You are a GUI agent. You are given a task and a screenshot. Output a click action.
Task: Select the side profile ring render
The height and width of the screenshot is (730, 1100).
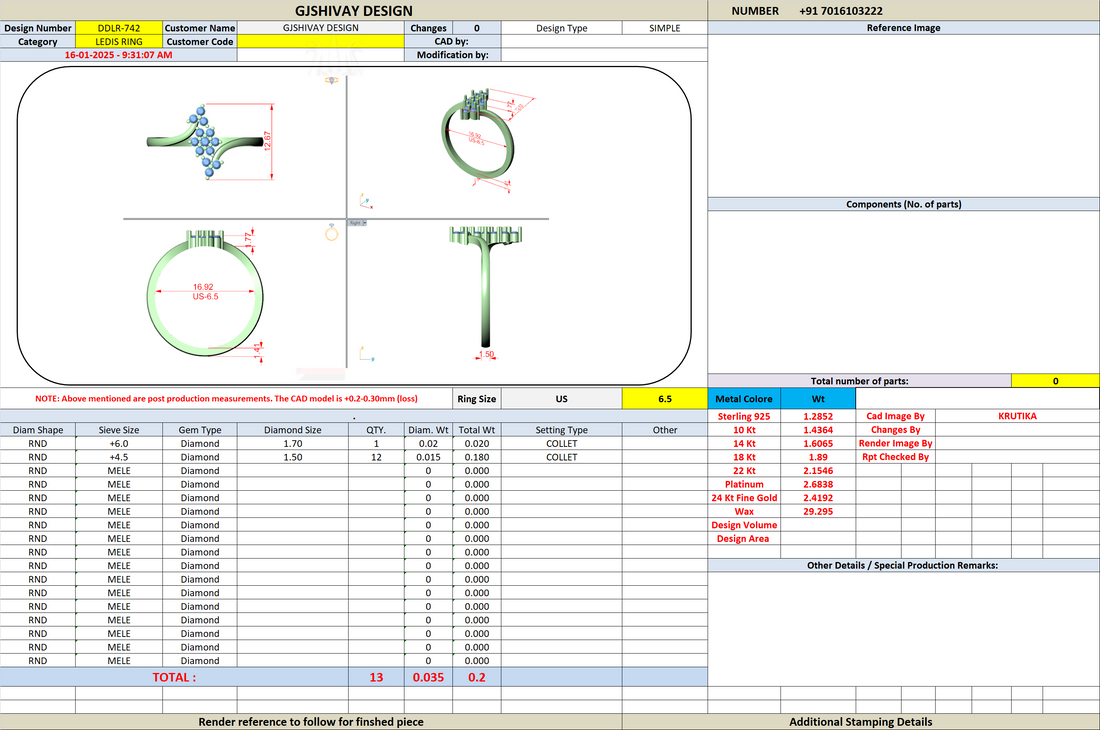(x=486, y=292)
